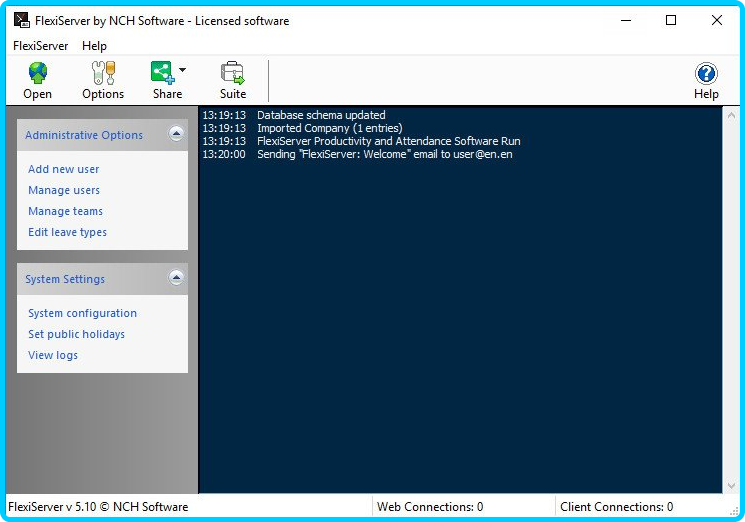The image size is (745, 522).
Task: Click Set public holidays link
Action: click(x=76, y=334)
